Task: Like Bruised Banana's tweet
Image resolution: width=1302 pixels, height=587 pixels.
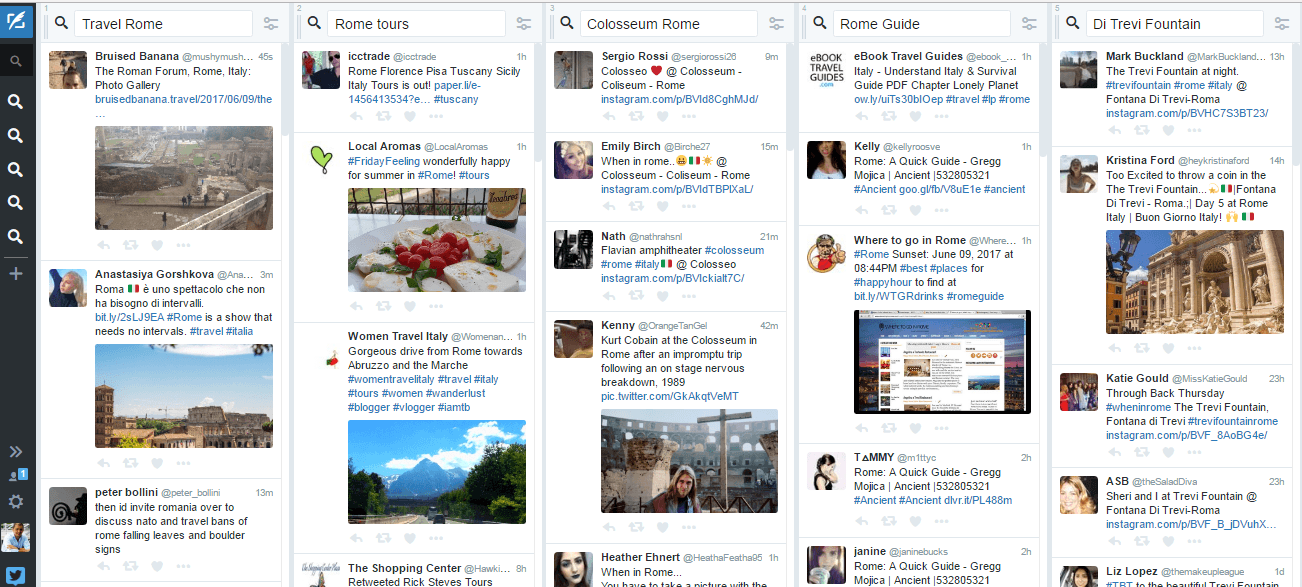Action: click(x=157, y=245)
